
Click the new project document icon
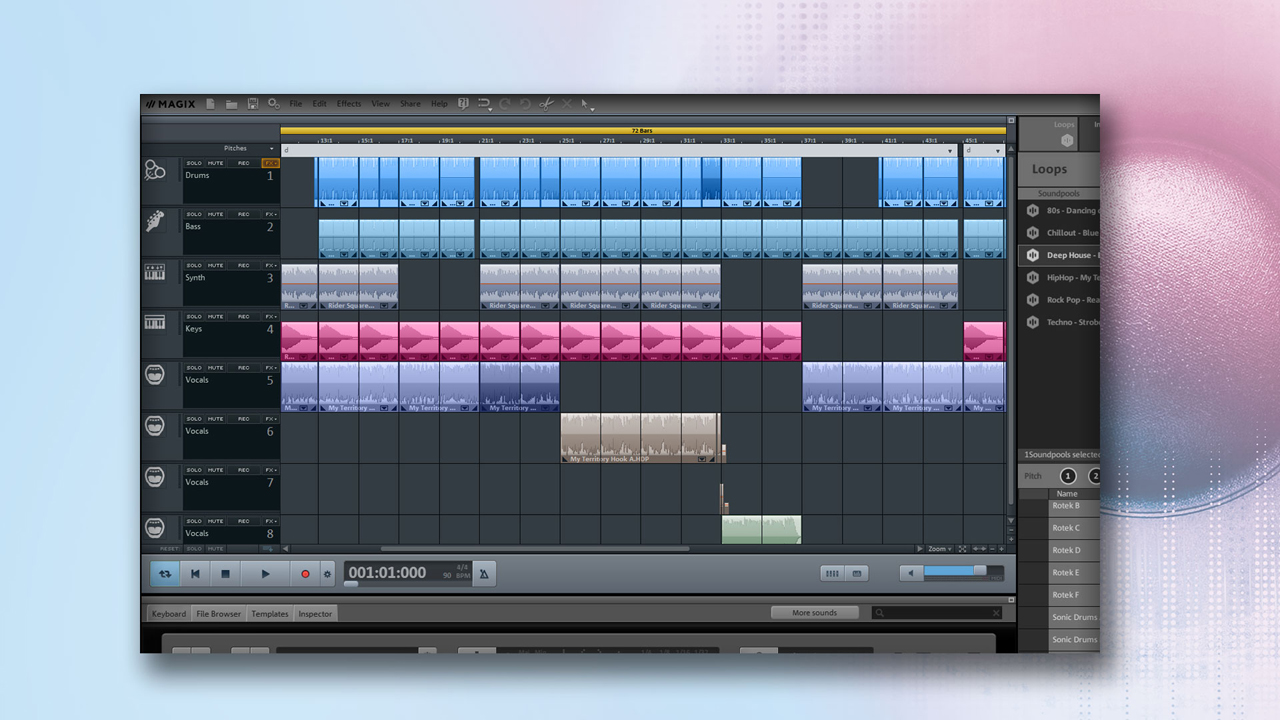click(x=210, y=104)
